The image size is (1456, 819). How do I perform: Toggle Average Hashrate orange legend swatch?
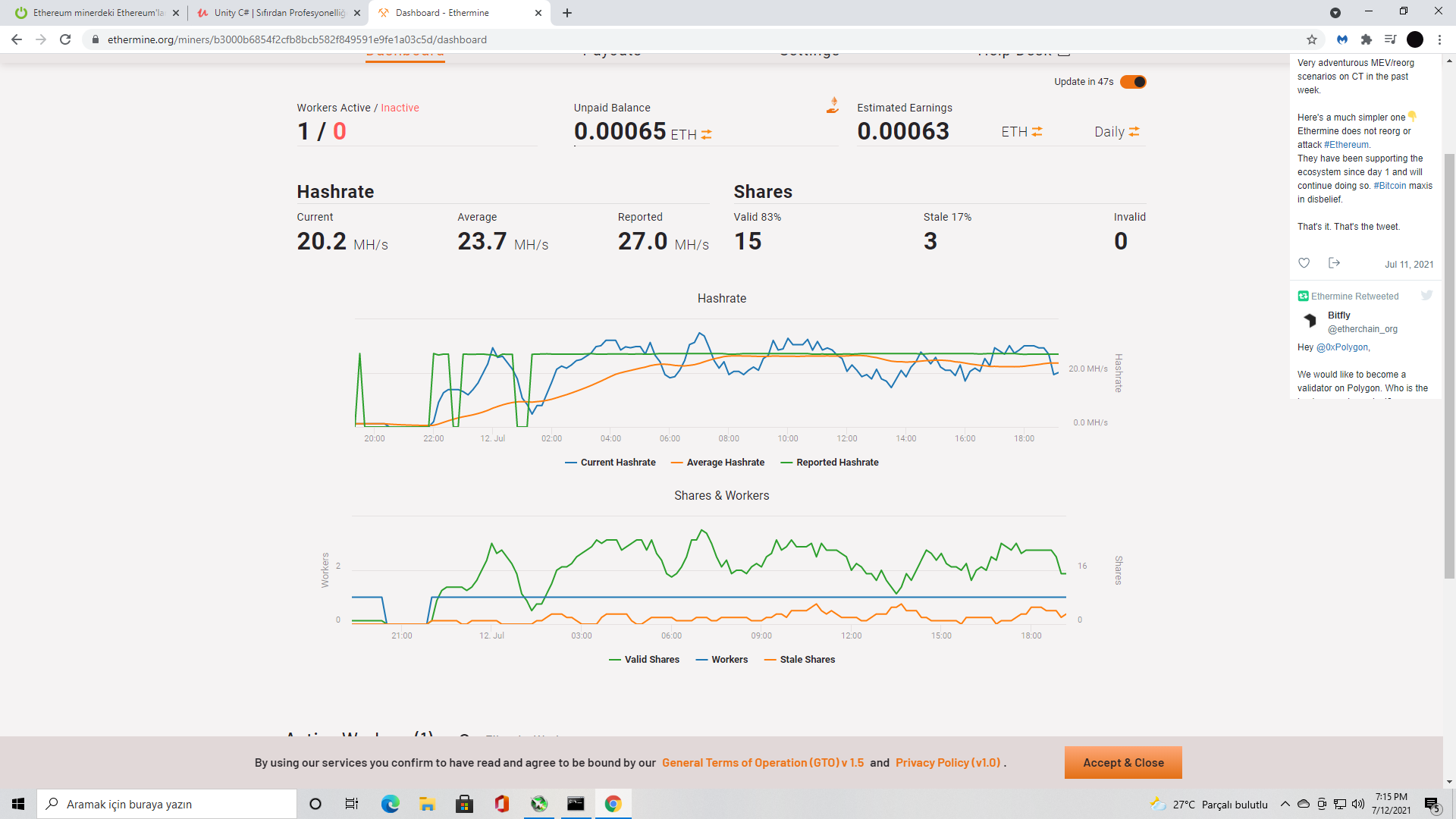tap(677, 463)
